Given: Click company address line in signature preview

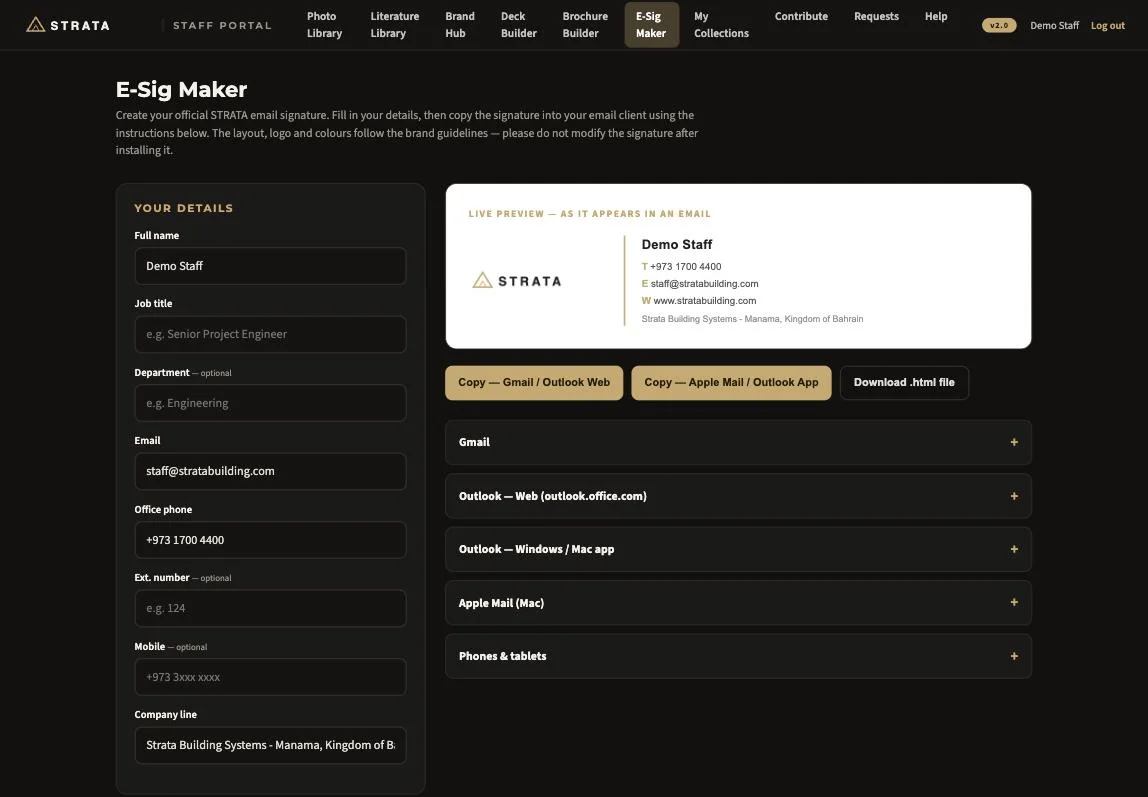Looking at the screenshot, I should [752, 319].
